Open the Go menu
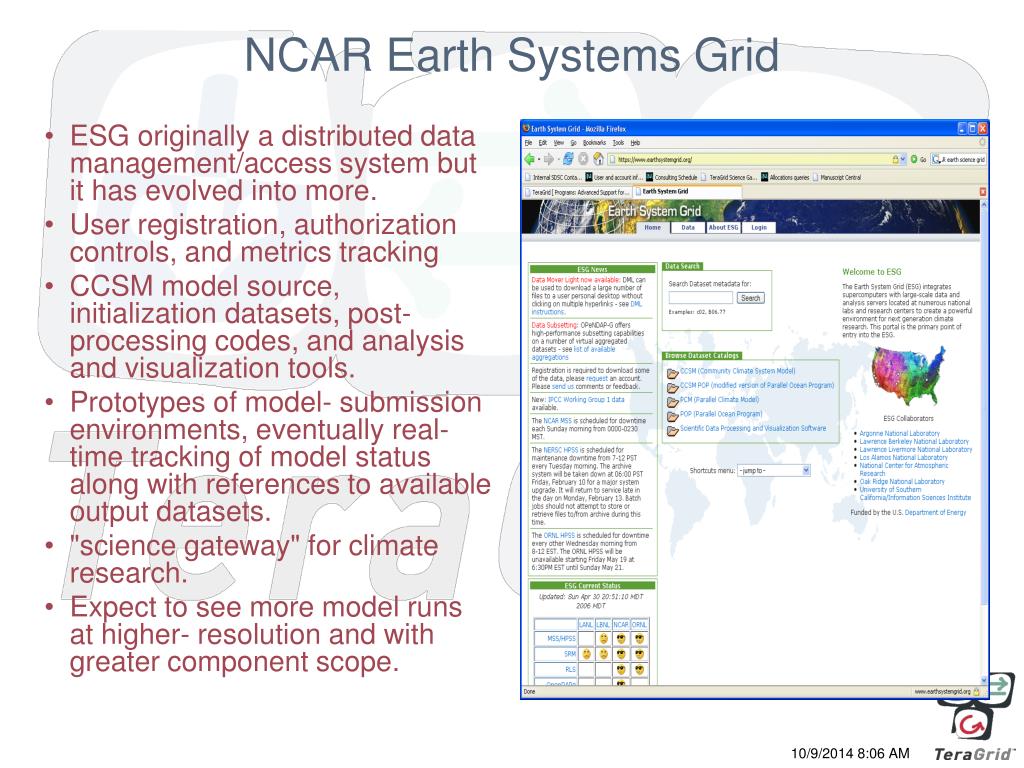 point(573,142)
